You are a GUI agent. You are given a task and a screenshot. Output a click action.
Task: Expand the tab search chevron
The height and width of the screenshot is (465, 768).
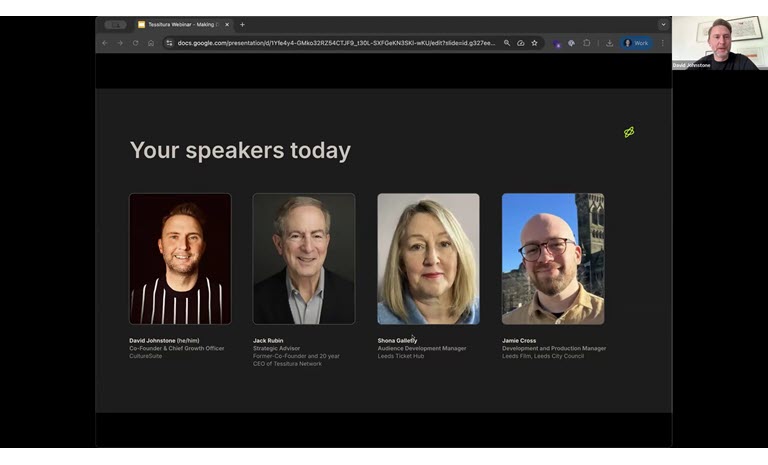[662, 24]
